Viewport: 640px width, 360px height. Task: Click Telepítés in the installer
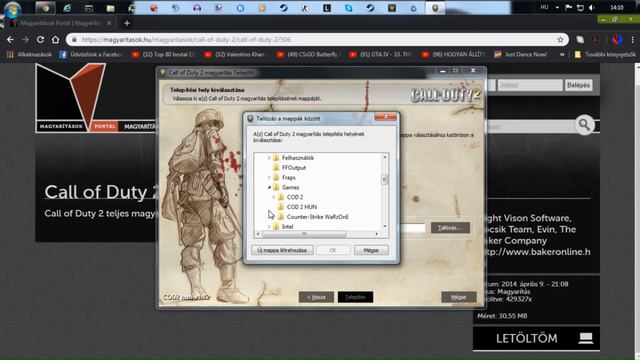355,297
